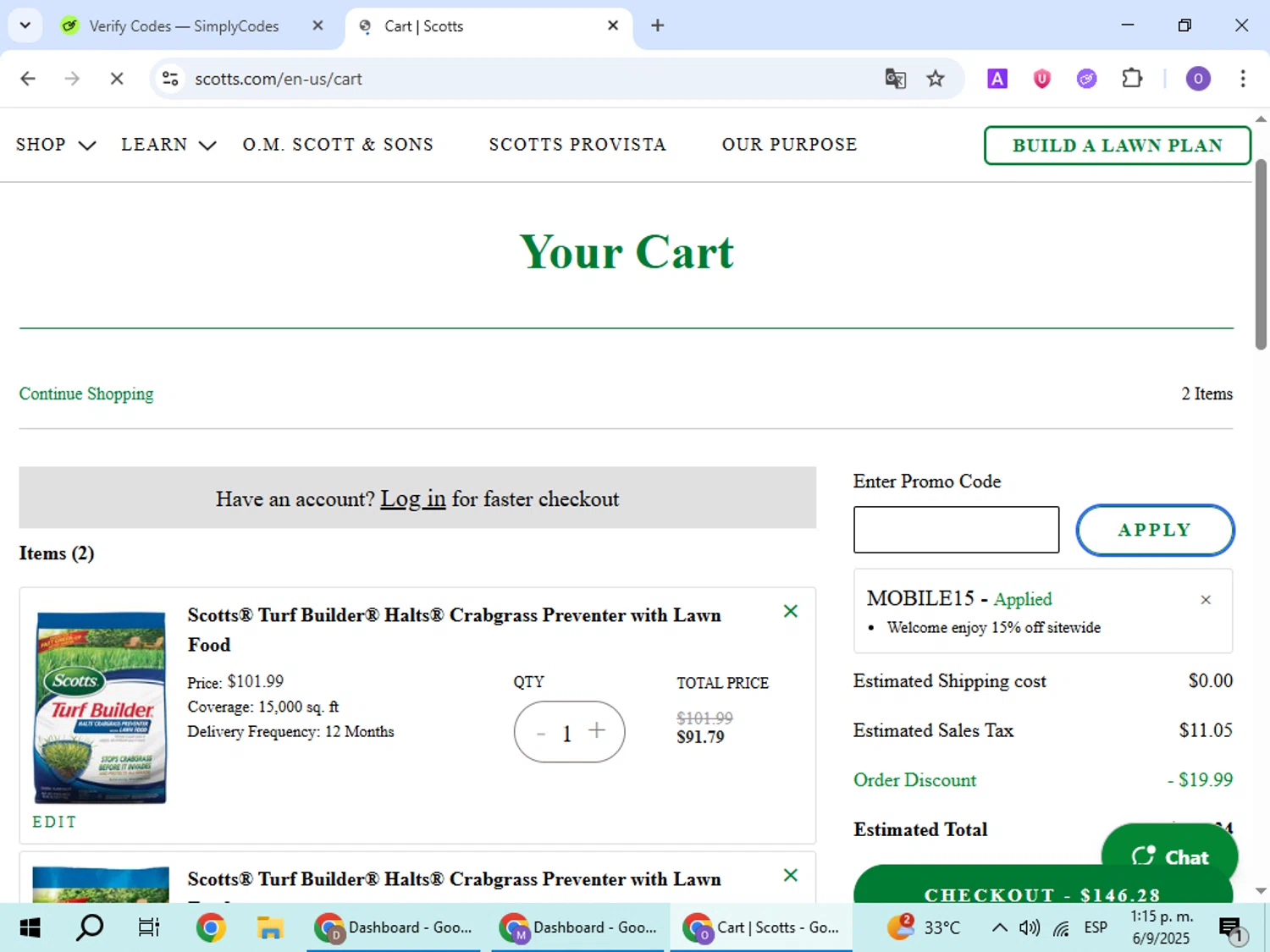
Task: Remove second Crabgrass Preventer item from cart
Action: (x=791, y=875)
